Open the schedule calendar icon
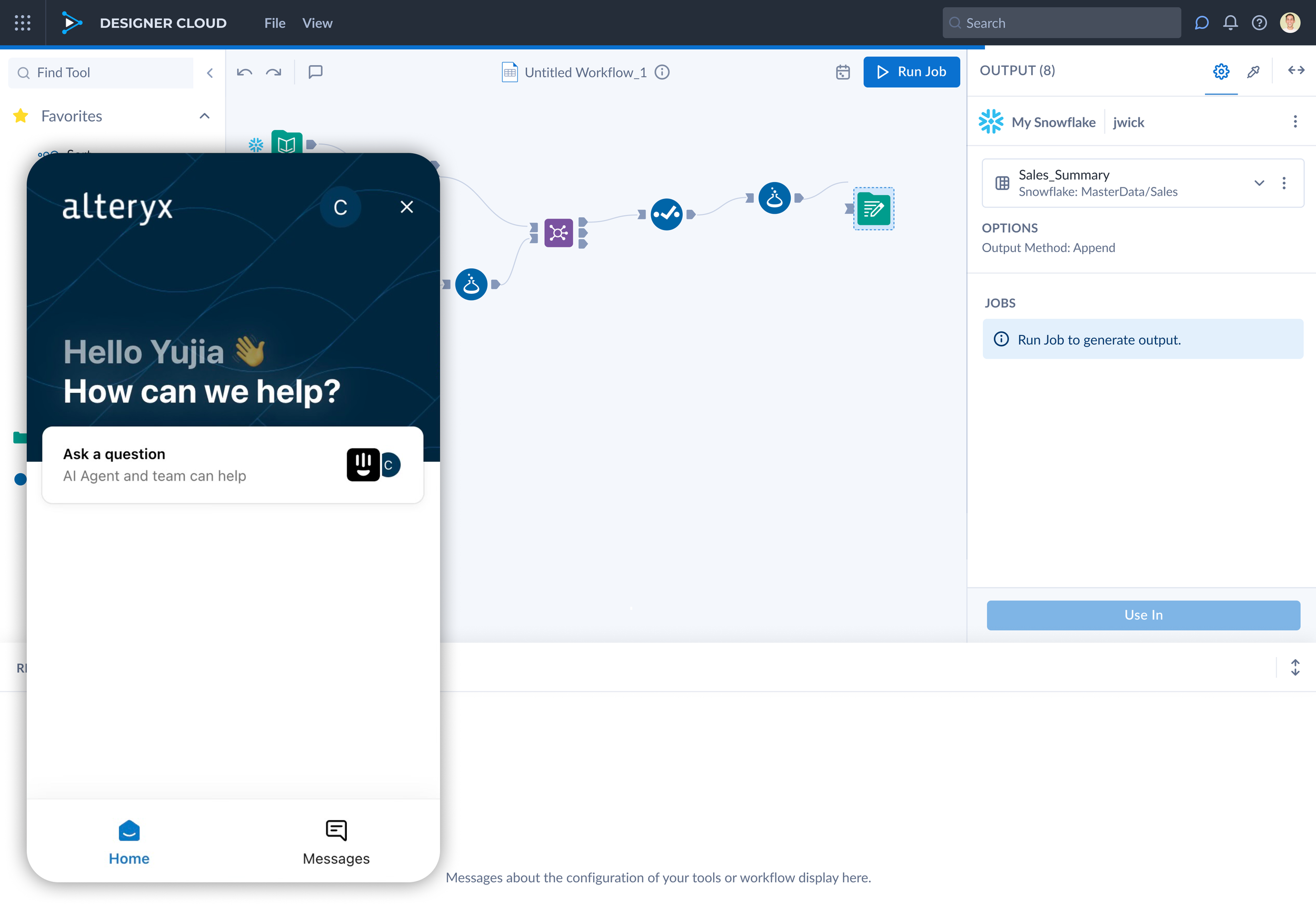1316x905 pixels. (843, 73)
